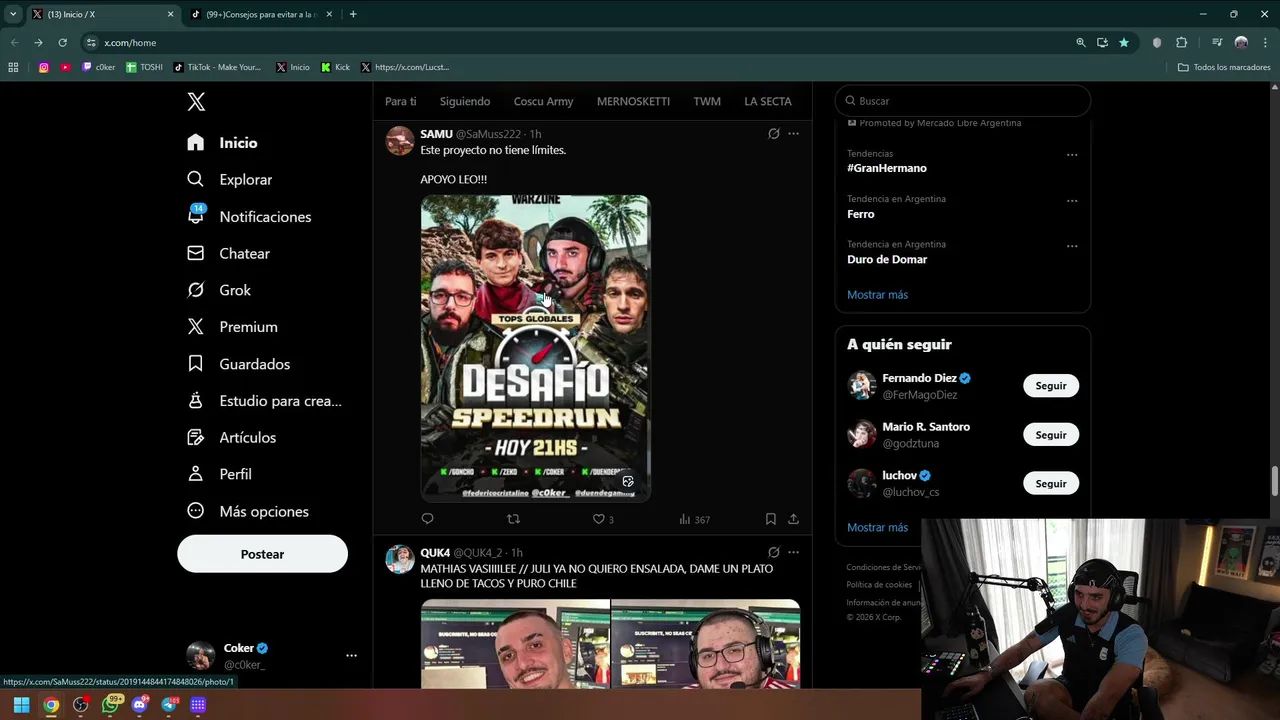
Task: Open more options for QUK4's post
Action: coord(793,552)
